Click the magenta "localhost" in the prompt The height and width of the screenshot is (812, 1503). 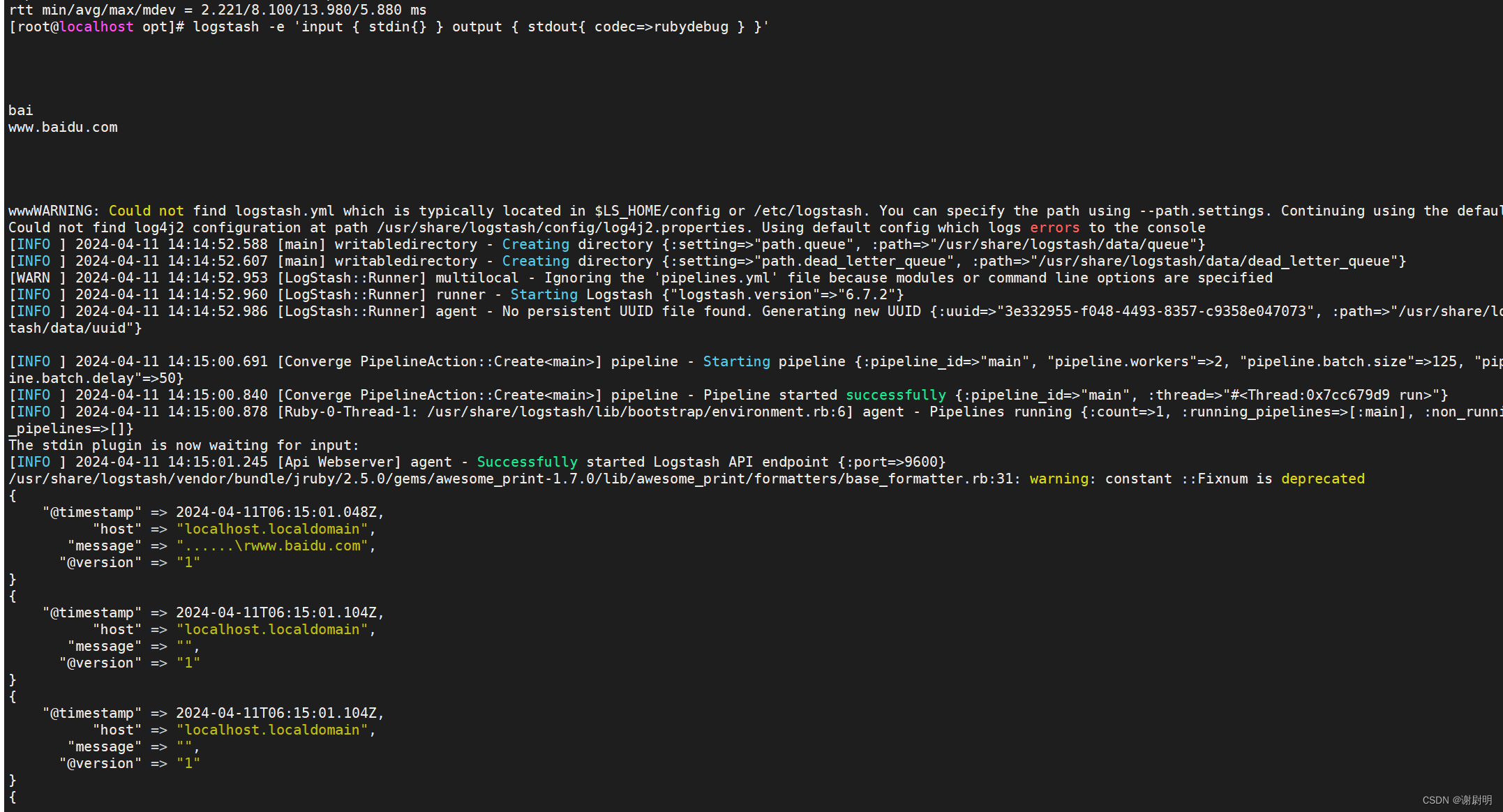[96, 27]
